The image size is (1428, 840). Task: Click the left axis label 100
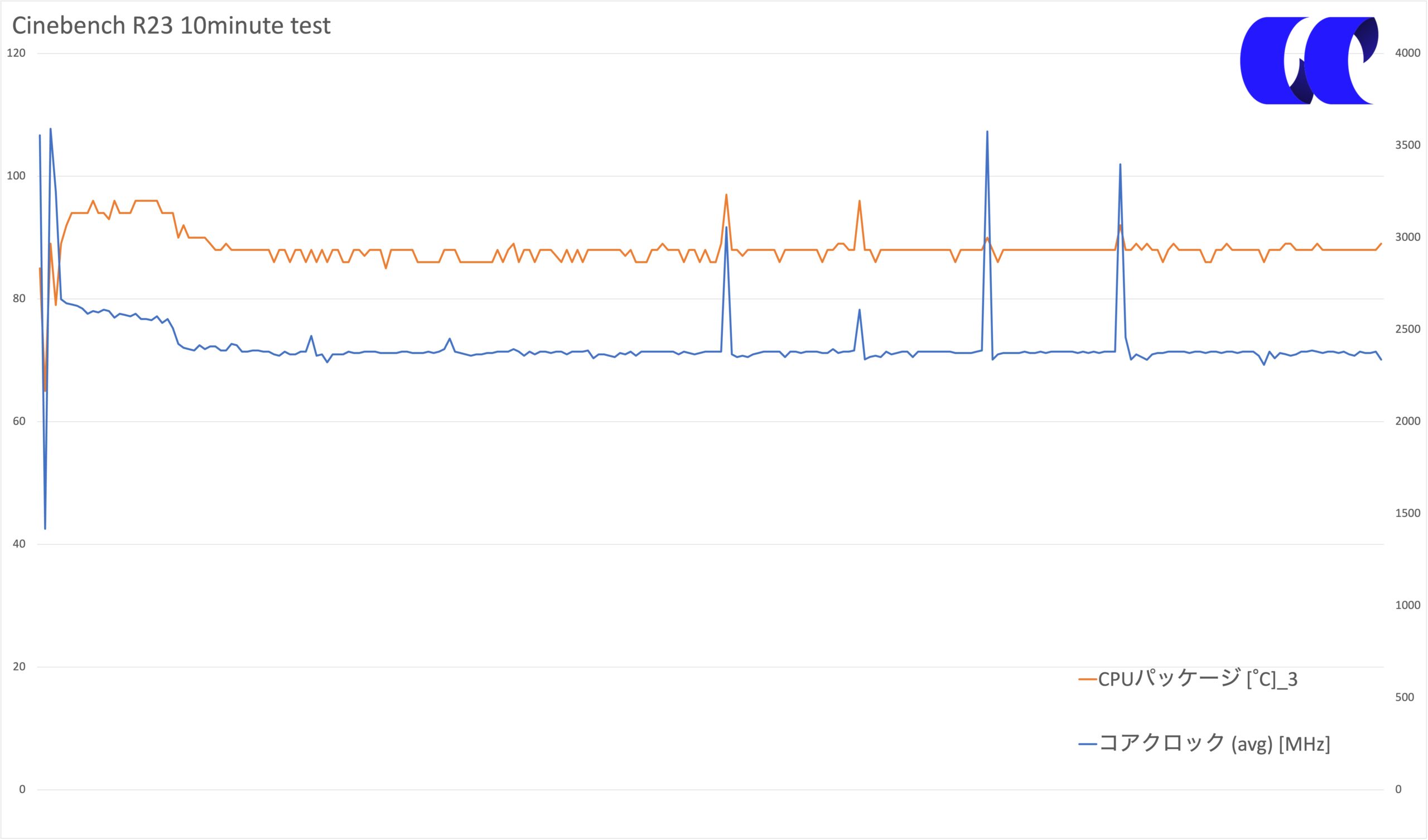tap(16, 176)
